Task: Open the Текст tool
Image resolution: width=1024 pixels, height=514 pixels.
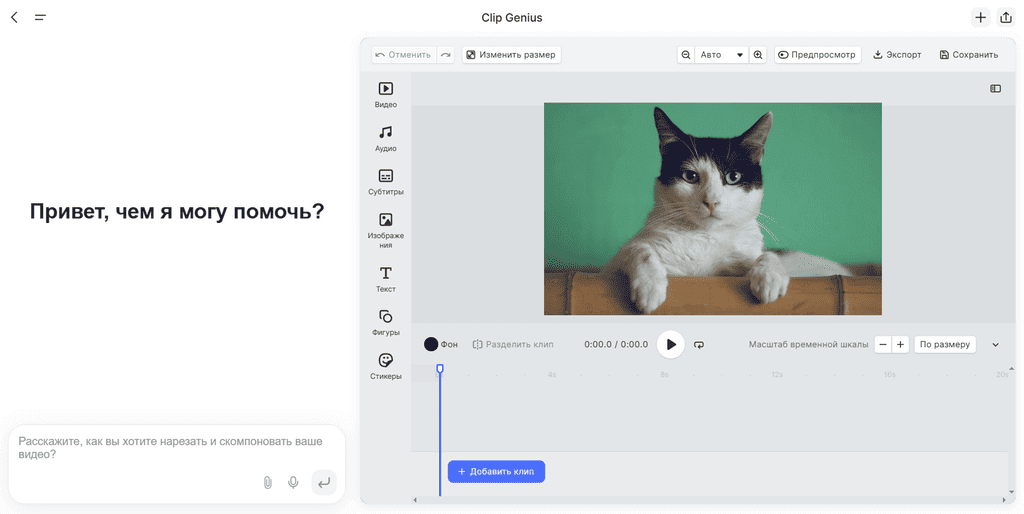Action: pos(385,279)
